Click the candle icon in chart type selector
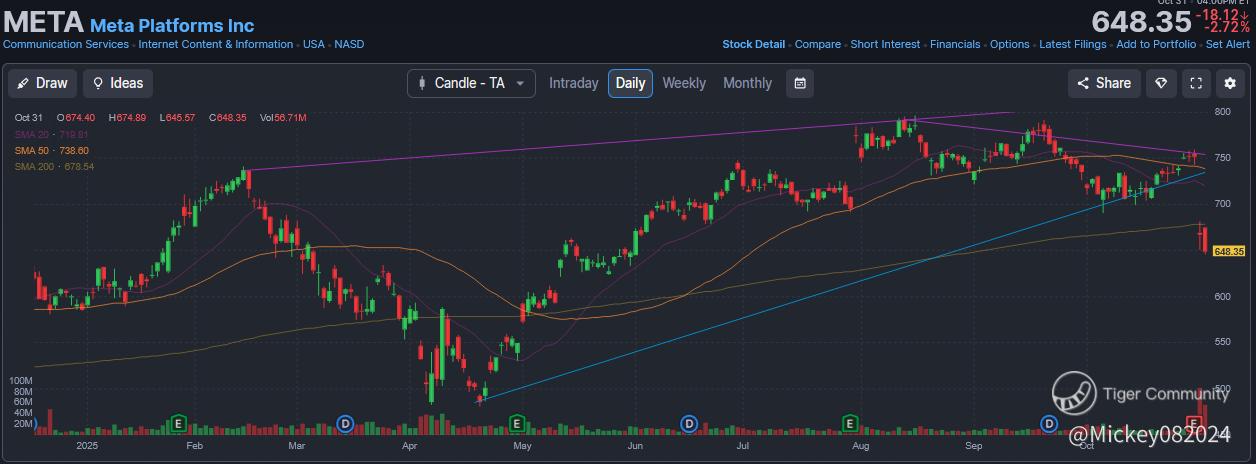 click(422, 83)
